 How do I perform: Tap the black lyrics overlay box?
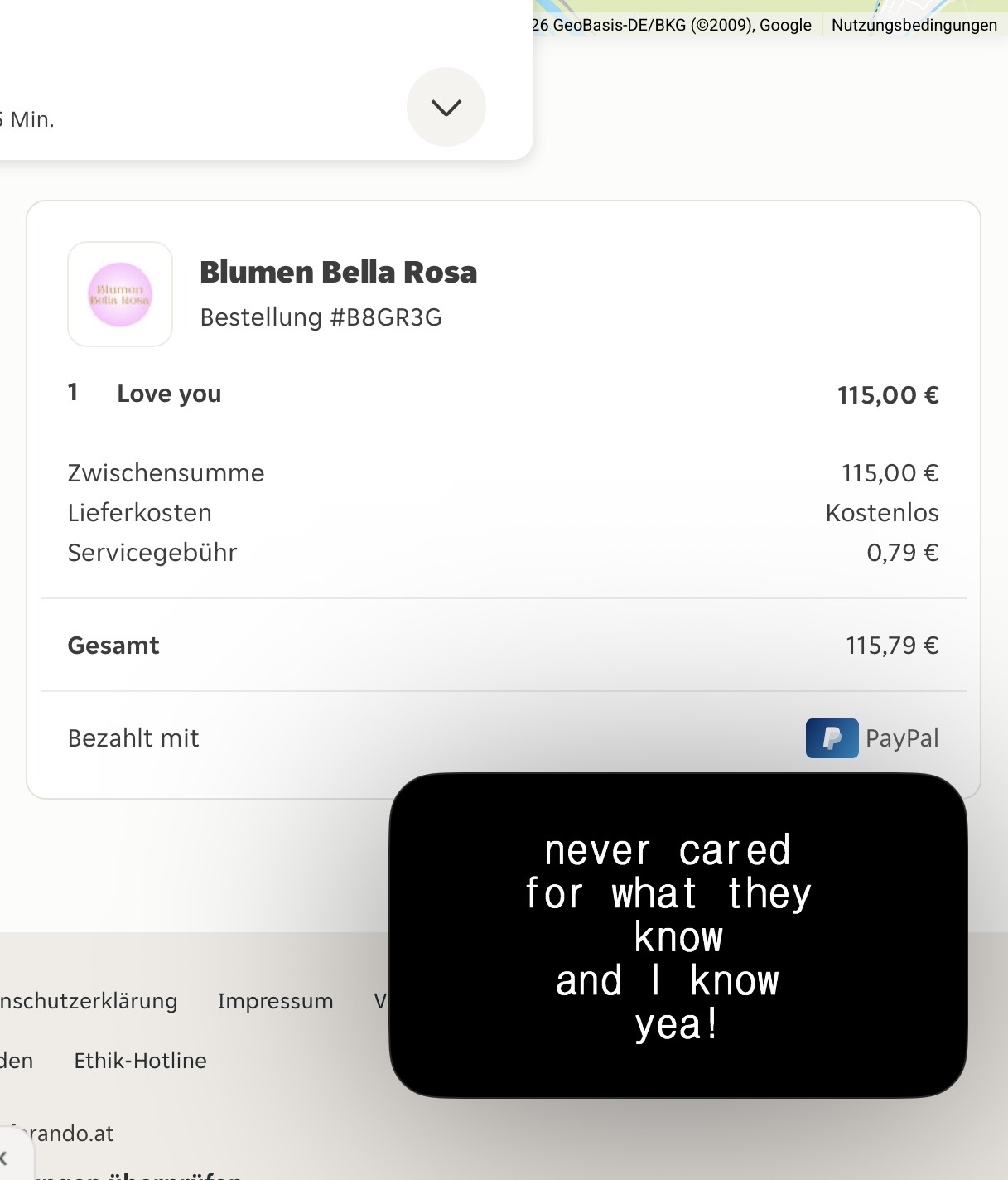(678, 935)
